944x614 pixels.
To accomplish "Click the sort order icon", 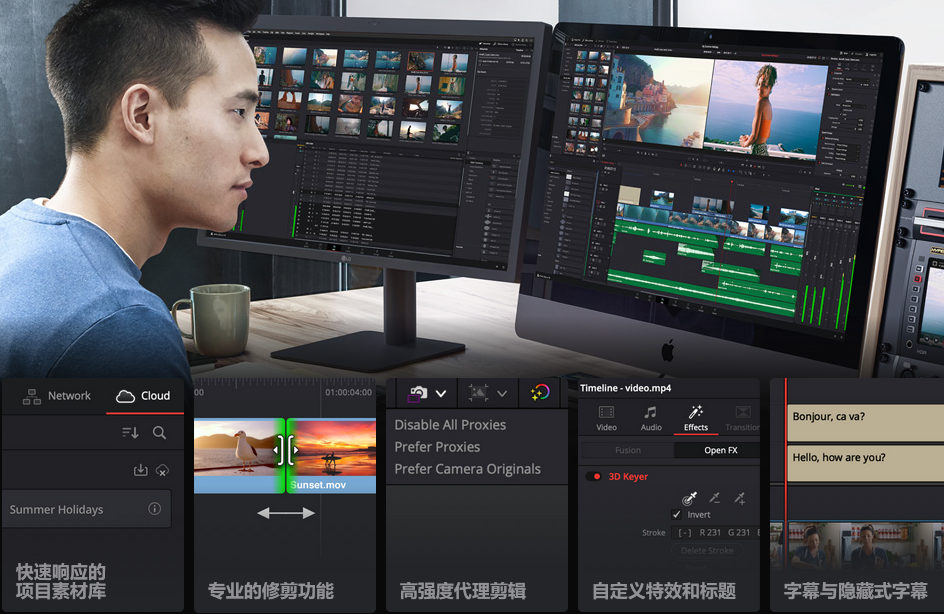I will point(130,433).
